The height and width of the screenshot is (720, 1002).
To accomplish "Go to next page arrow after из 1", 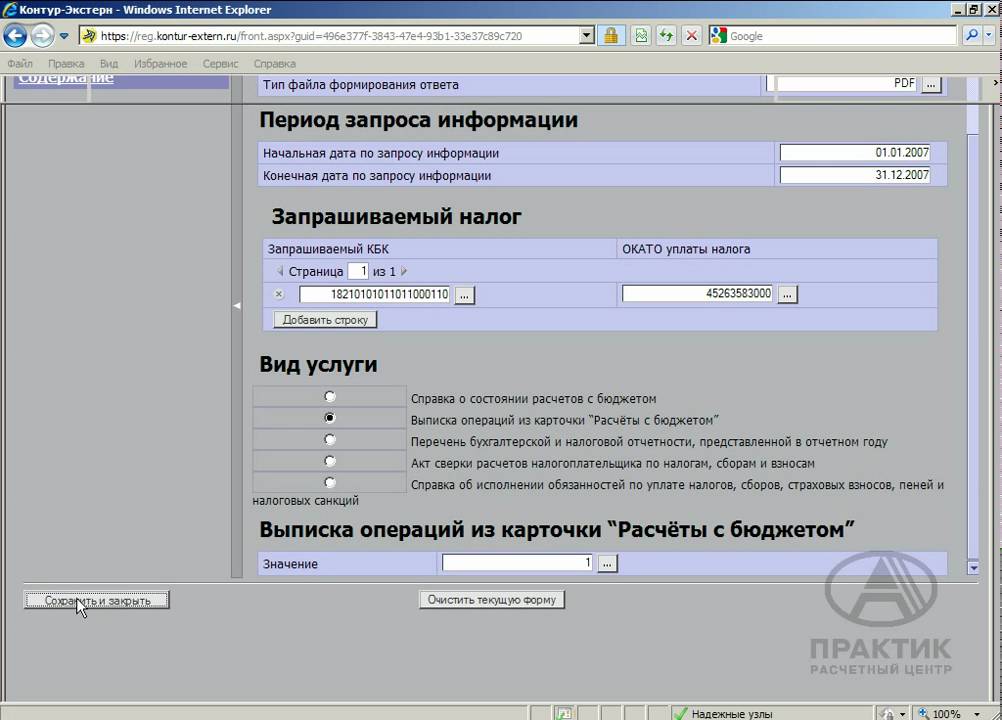I will tap(403, 272).
